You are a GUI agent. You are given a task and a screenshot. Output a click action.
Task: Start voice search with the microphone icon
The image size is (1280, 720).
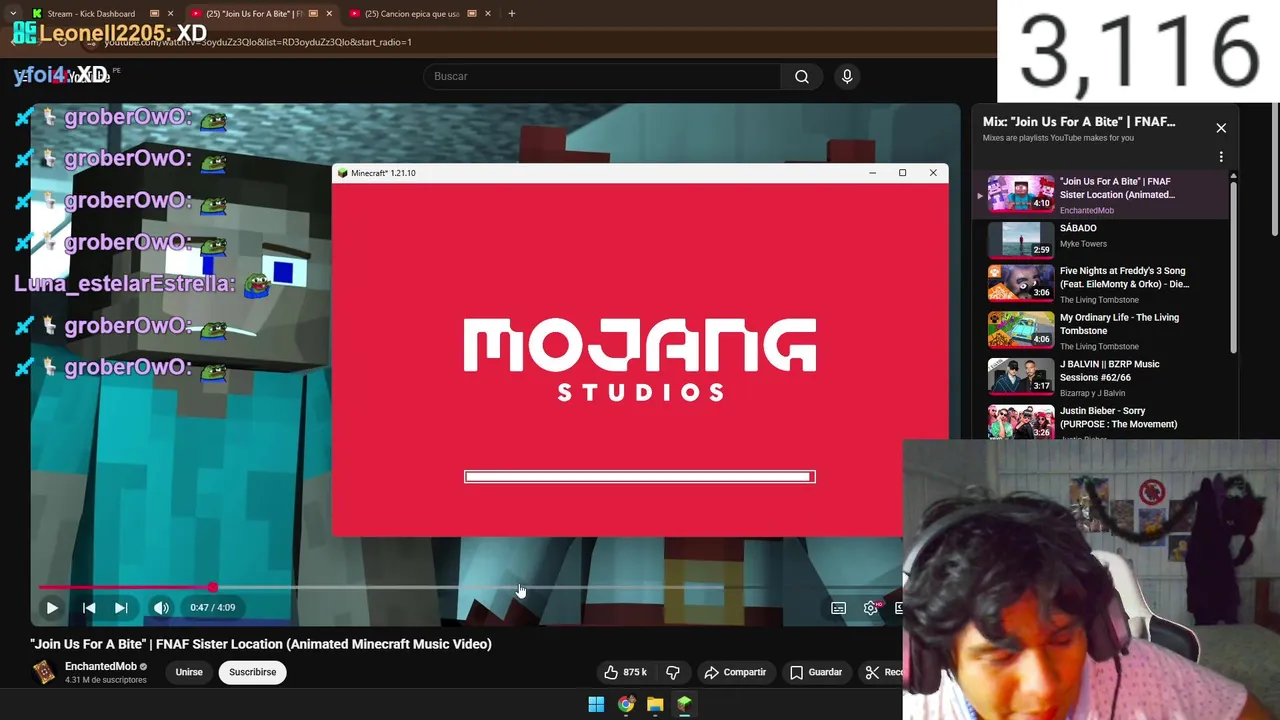847,76
